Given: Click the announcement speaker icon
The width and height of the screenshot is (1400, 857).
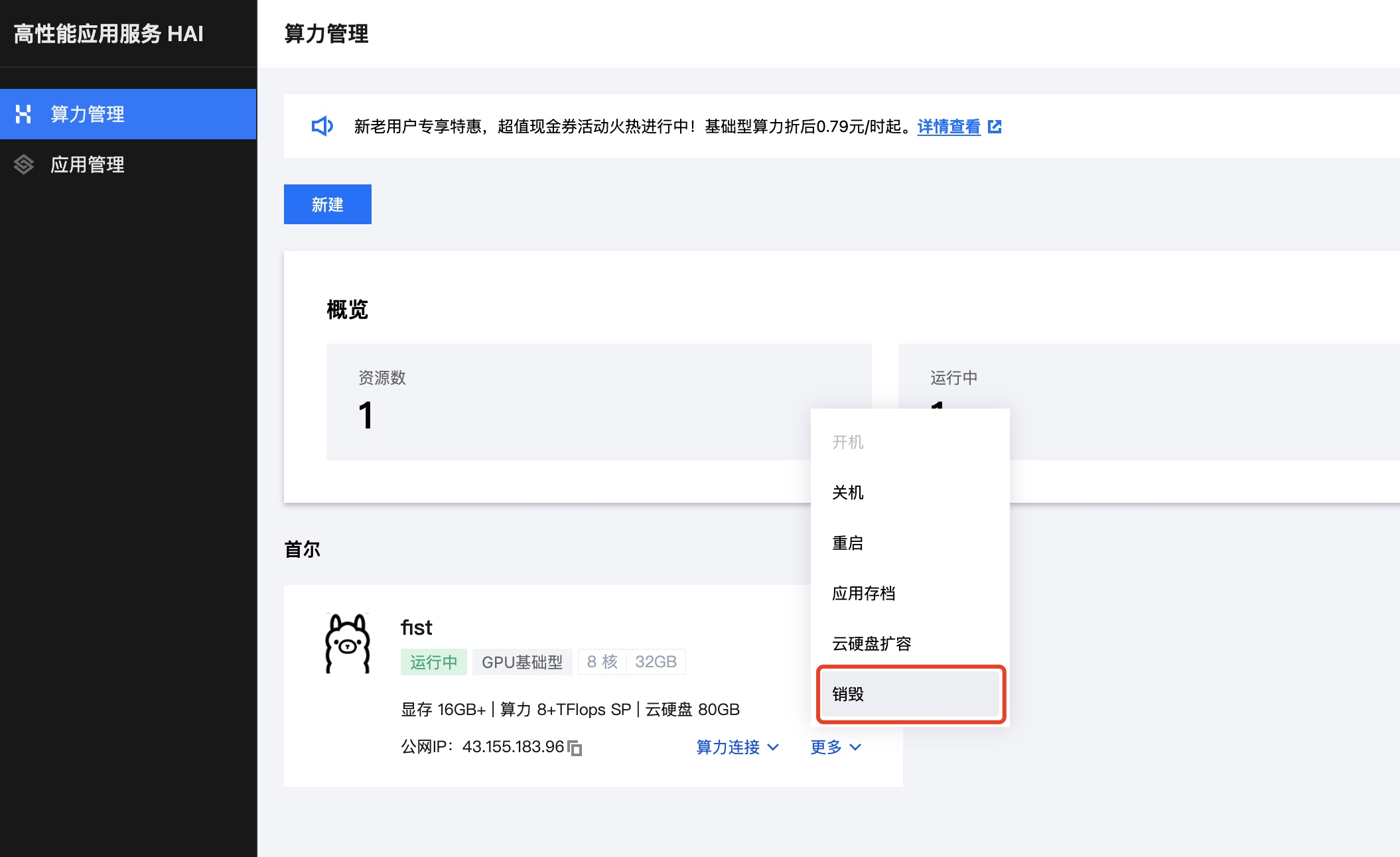Looking at the screenshot, I should pyautogui.click(x=322, y=126).
